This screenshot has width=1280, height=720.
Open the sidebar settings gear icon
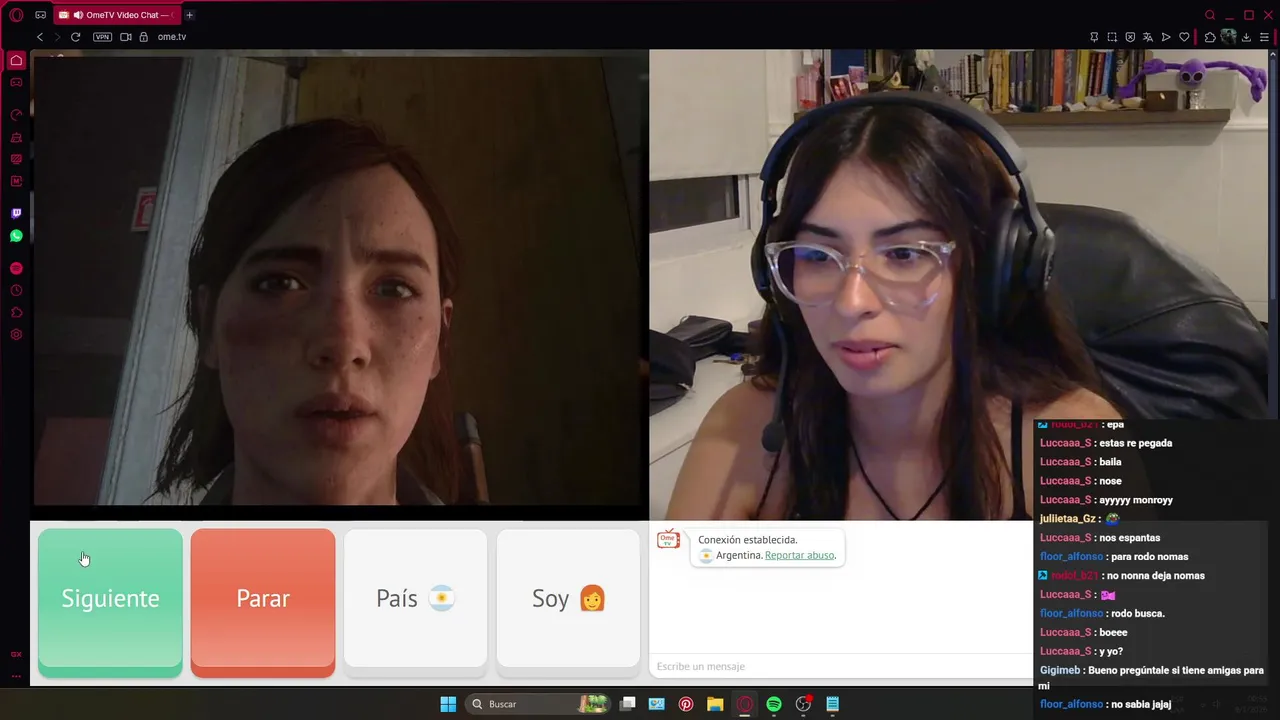16,334
